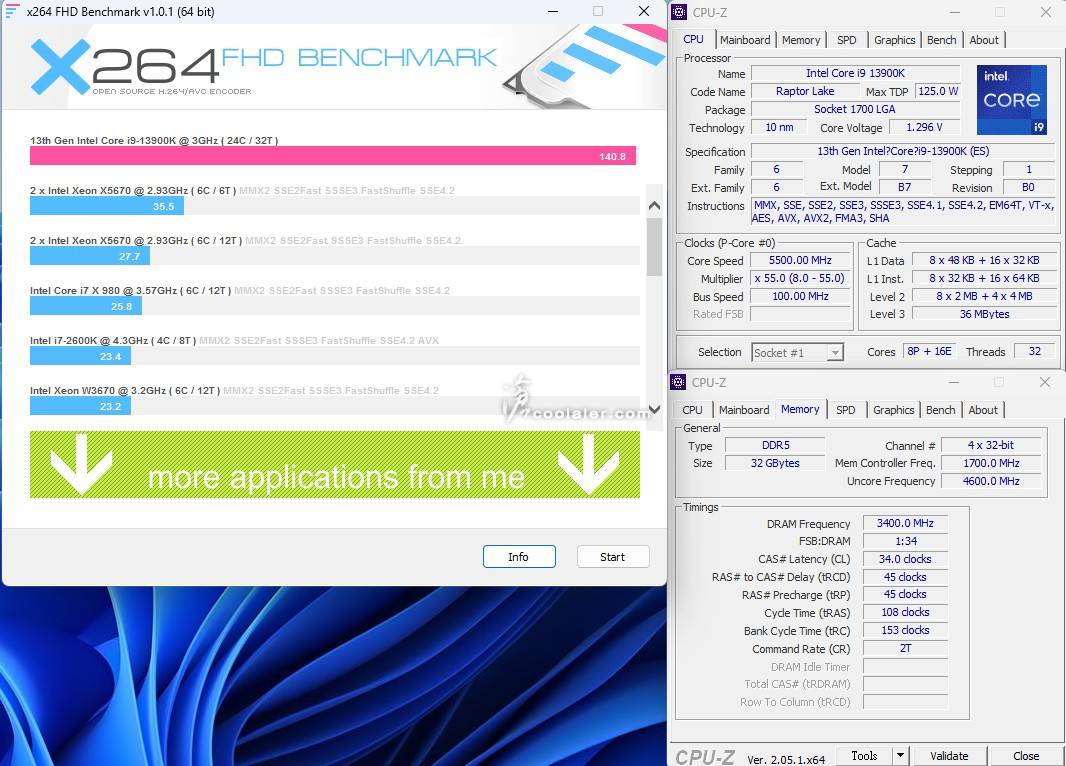
Task: Click the Intel Core i9 logo badge
Action: 1012,100
